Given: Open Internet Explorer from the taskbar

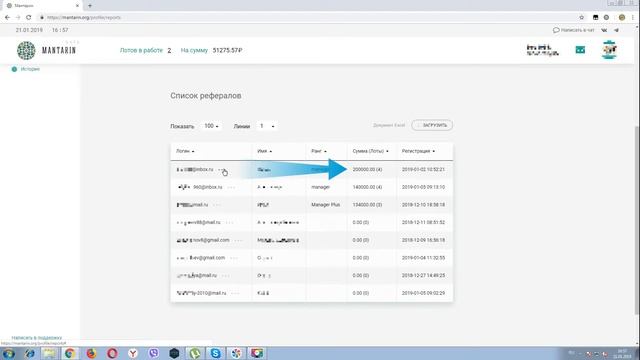Looking at the screenshot, I should coord(29,353).
